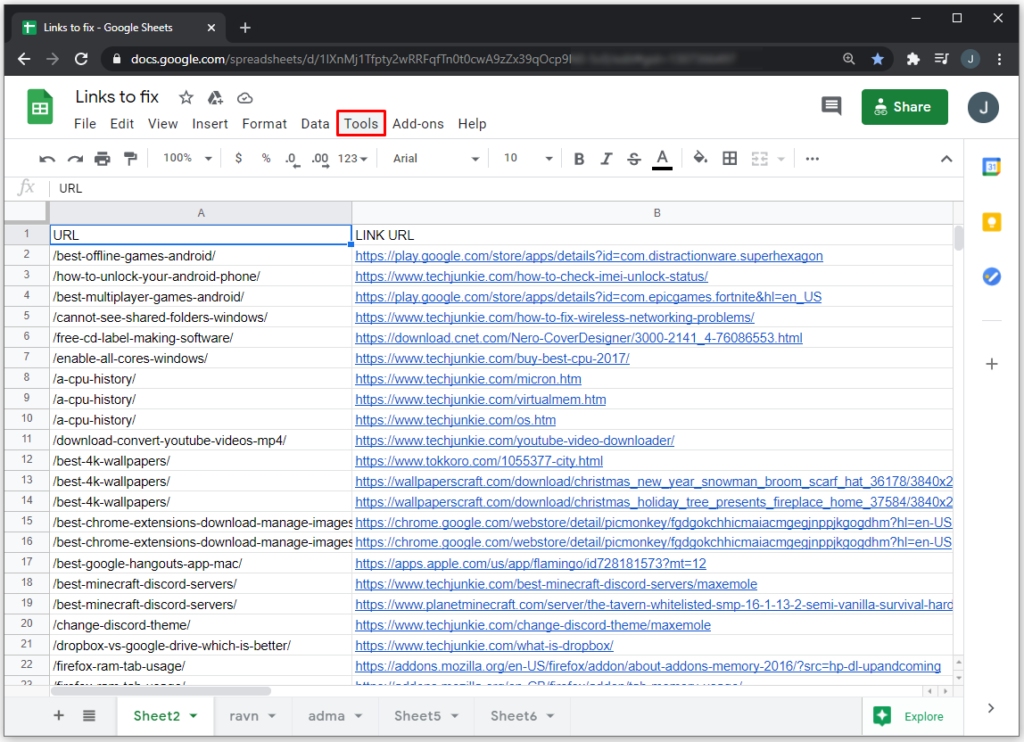Format selection as currency

(x=238, y=158)
